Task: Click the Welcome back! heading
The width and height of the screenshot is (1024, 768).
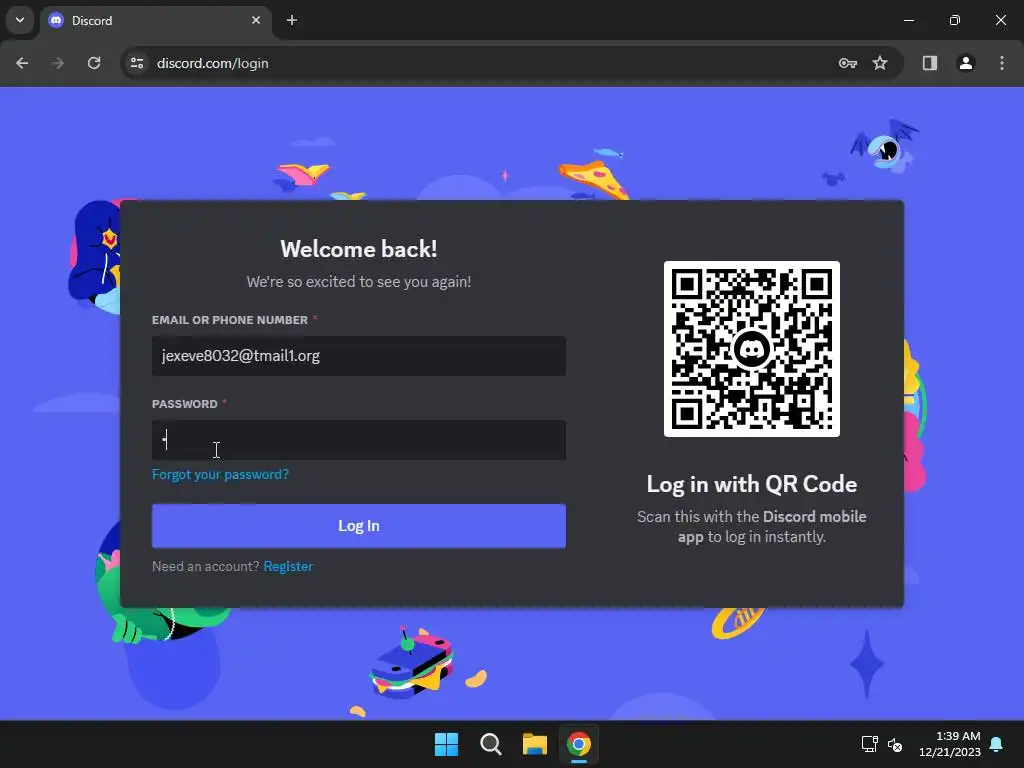Action: coord(359,249)
